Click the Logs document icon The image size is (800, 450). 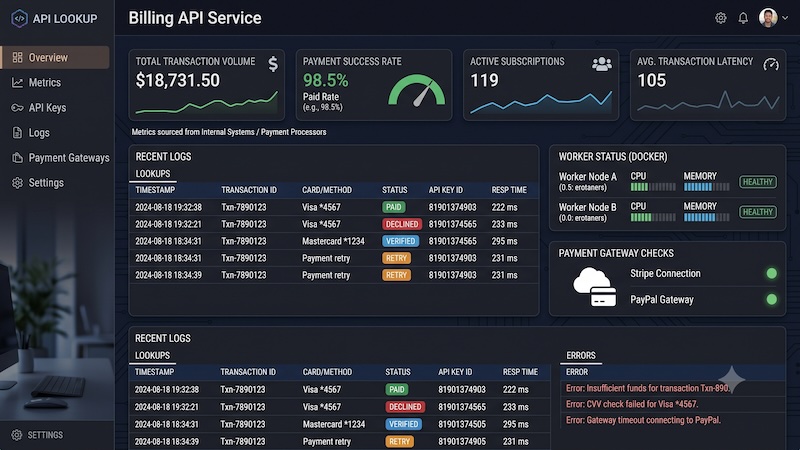click(17, 133)
